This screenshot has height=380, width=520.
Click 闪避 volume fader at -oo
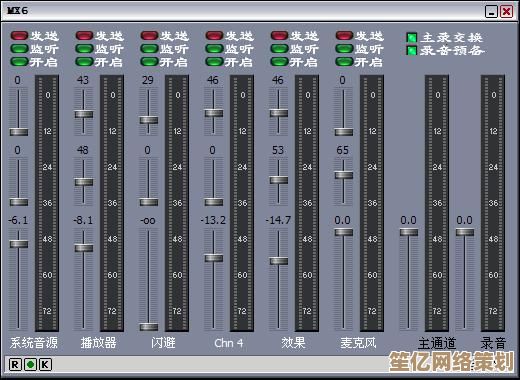click(149, 327)
